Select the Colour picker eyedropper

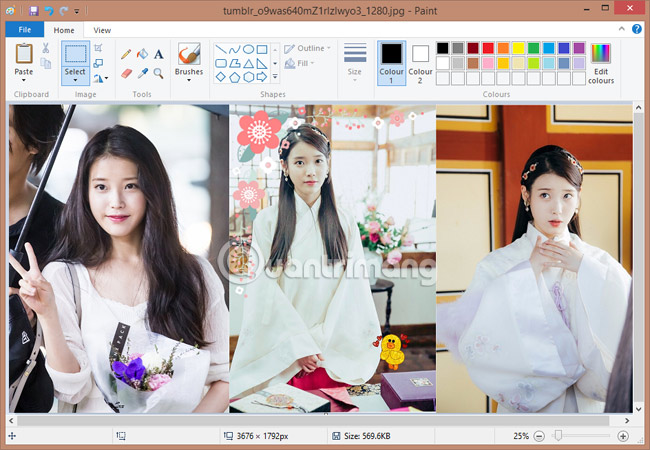[x=142, y=73]
